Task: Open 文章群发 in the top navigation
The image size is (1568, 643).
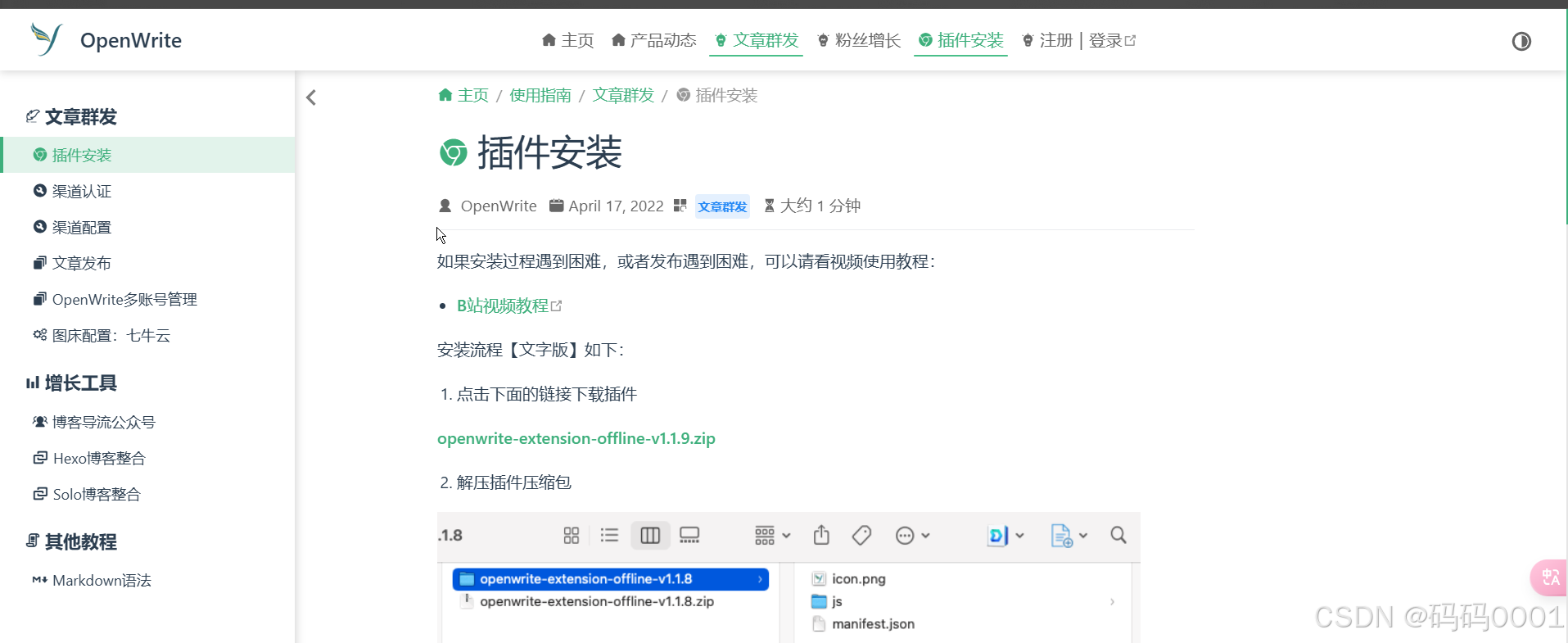Action: 756,40
